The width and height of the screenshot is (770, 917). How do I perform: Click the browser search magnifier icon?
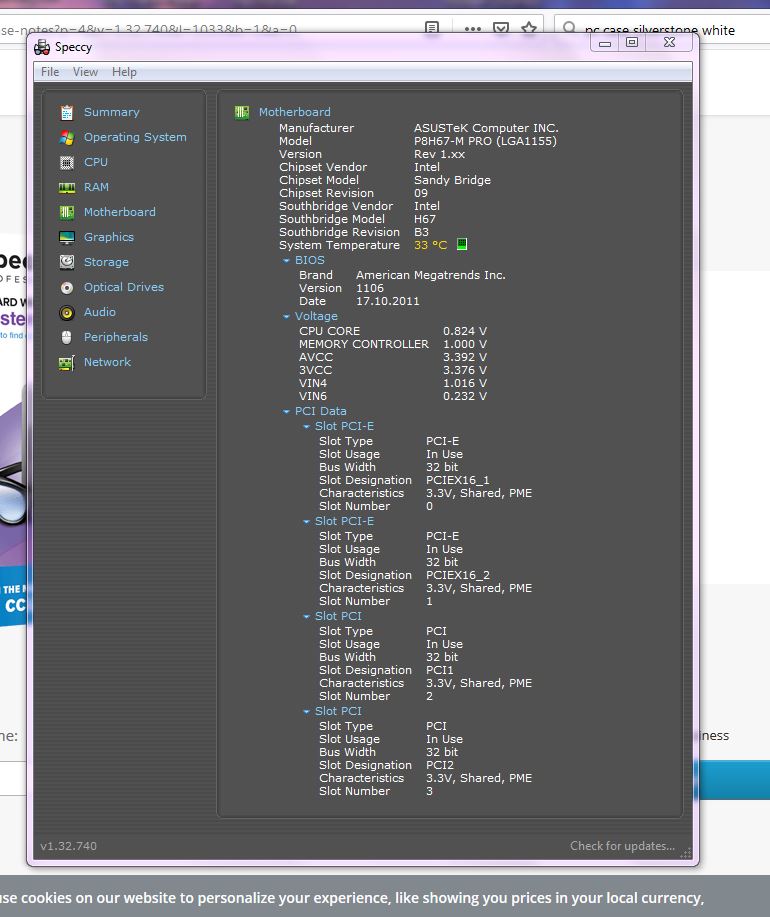[x=569, y=27]
